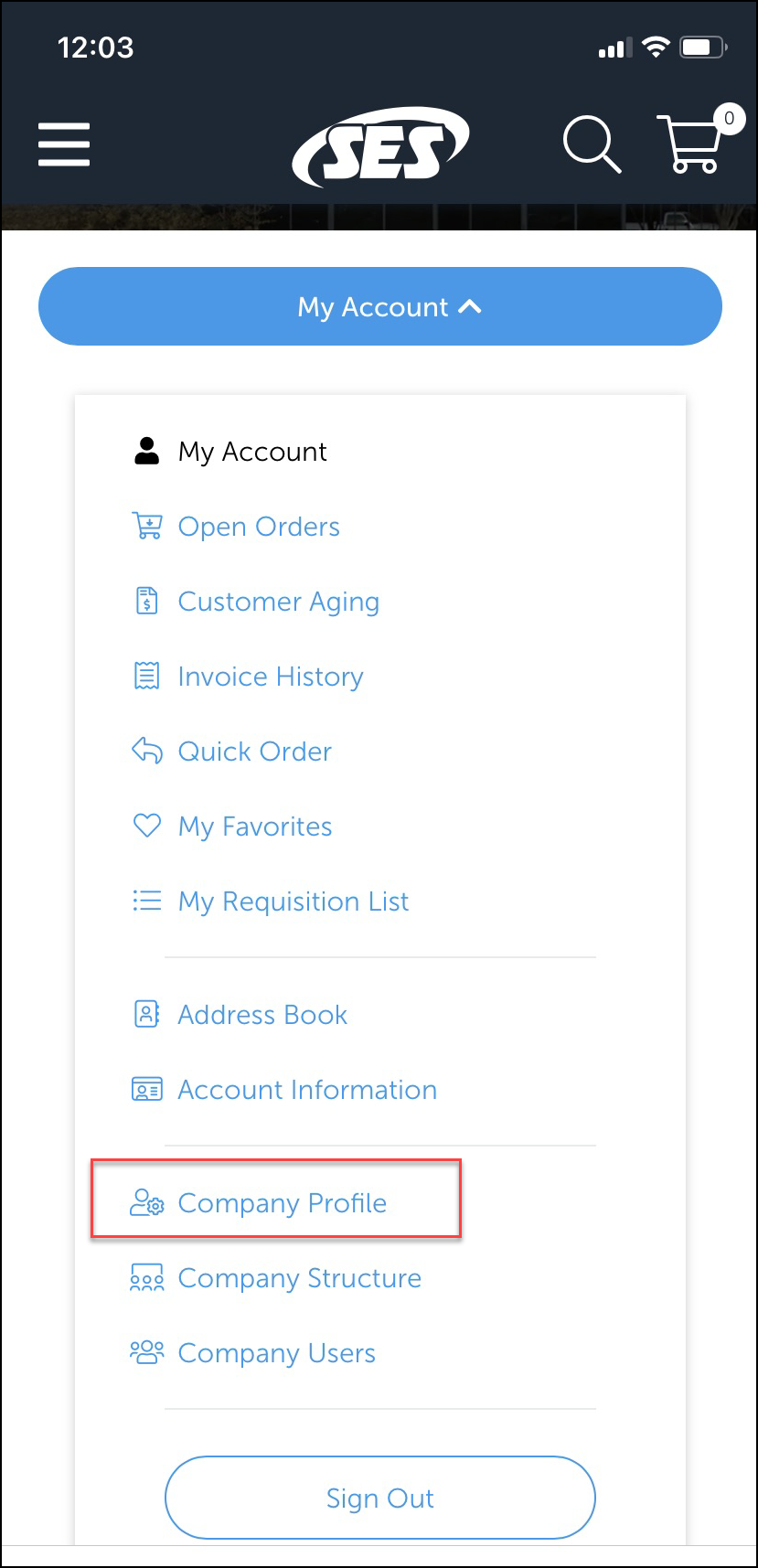Select the Quick Order arrow icon
The width and height of the screenshot is (758, 1568).
[145, 751]
